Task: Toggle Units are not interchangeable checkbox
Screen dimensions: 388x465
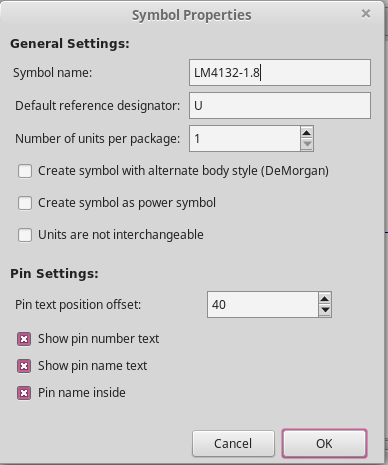Action: (25, 235)
